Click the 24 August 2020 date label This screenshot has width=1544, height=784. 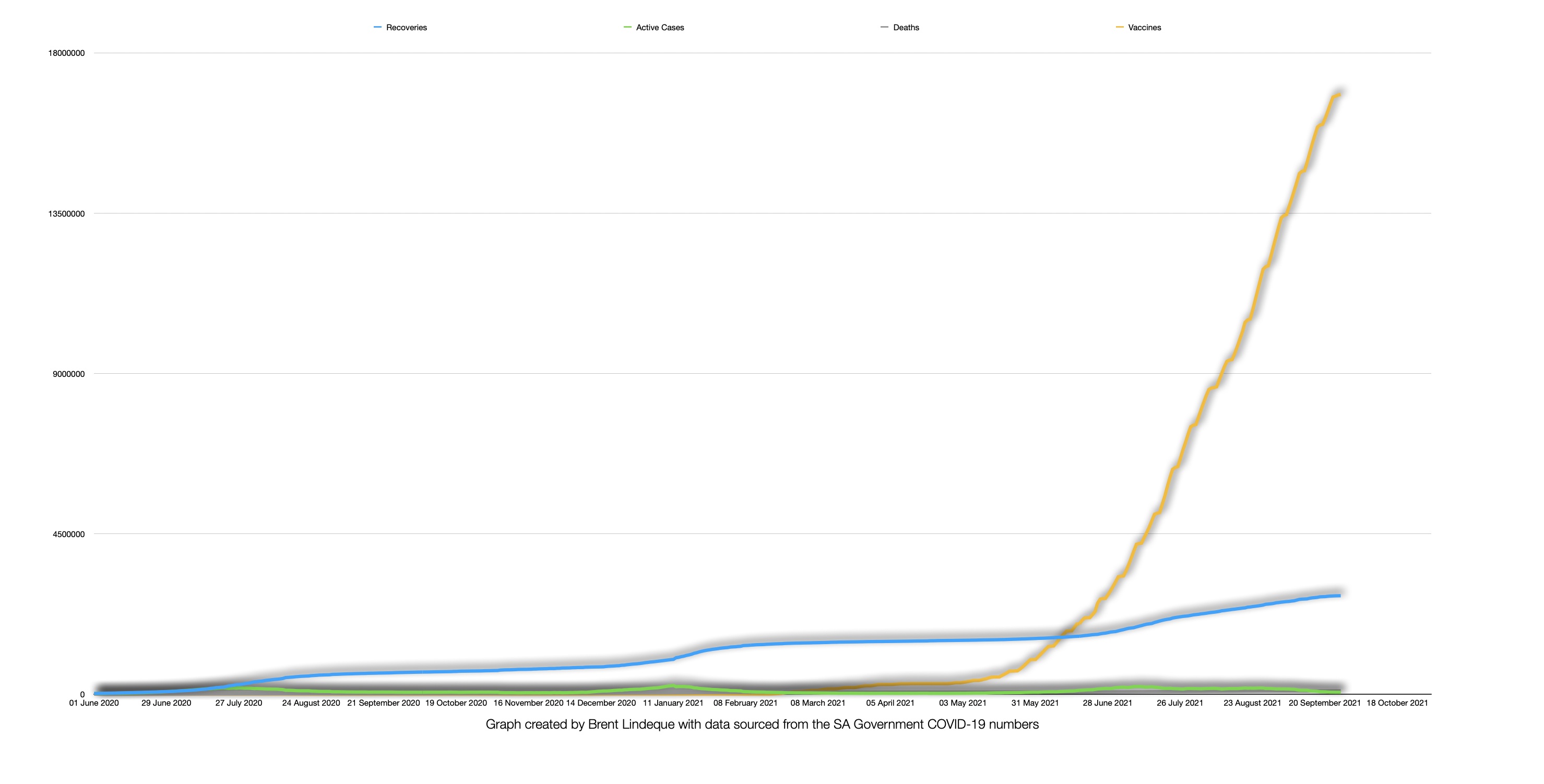point(311,703)
